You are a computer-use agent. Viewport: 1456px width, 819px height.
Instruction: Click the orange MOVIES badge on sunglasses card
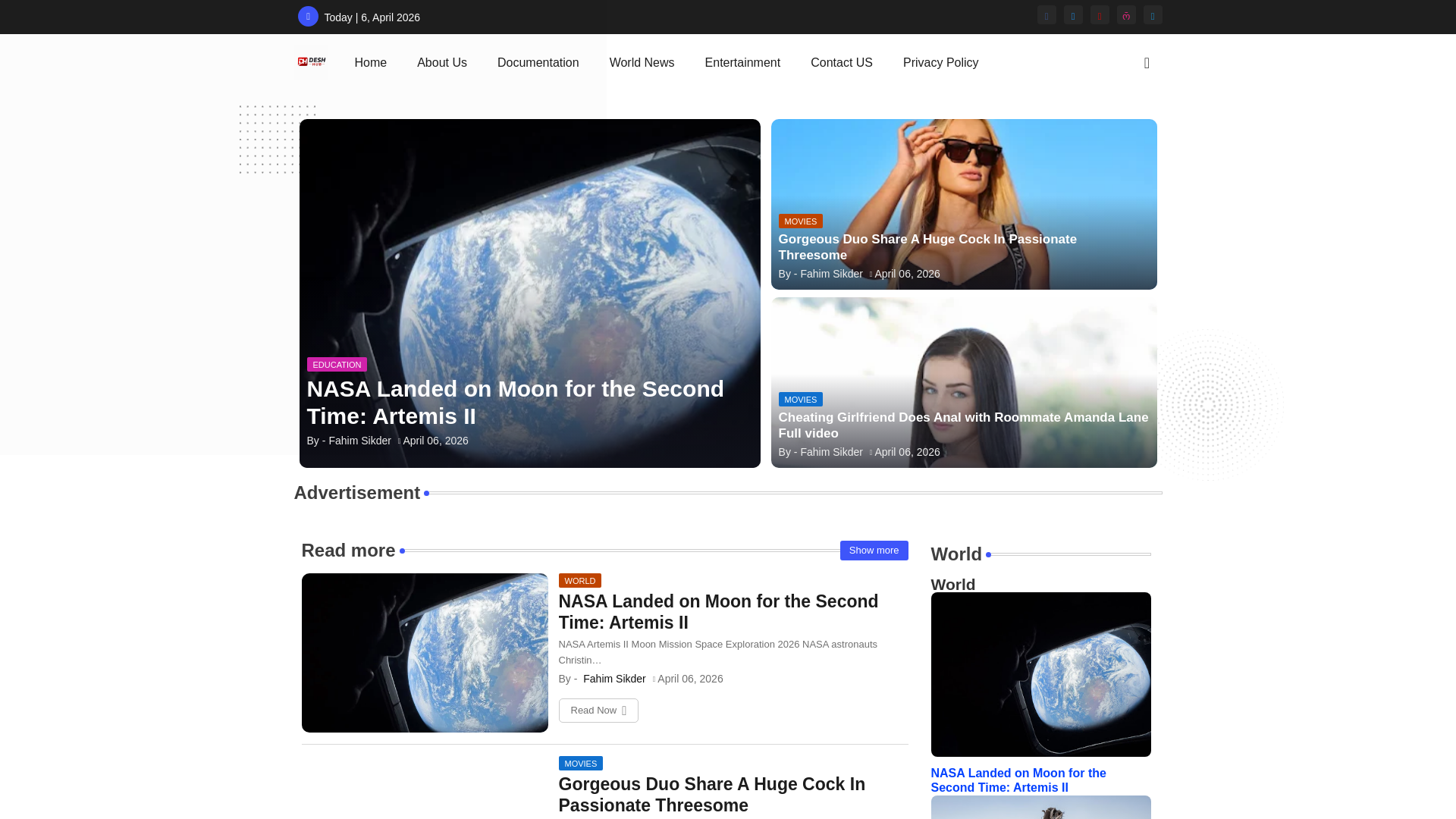[x=800, y=221]
